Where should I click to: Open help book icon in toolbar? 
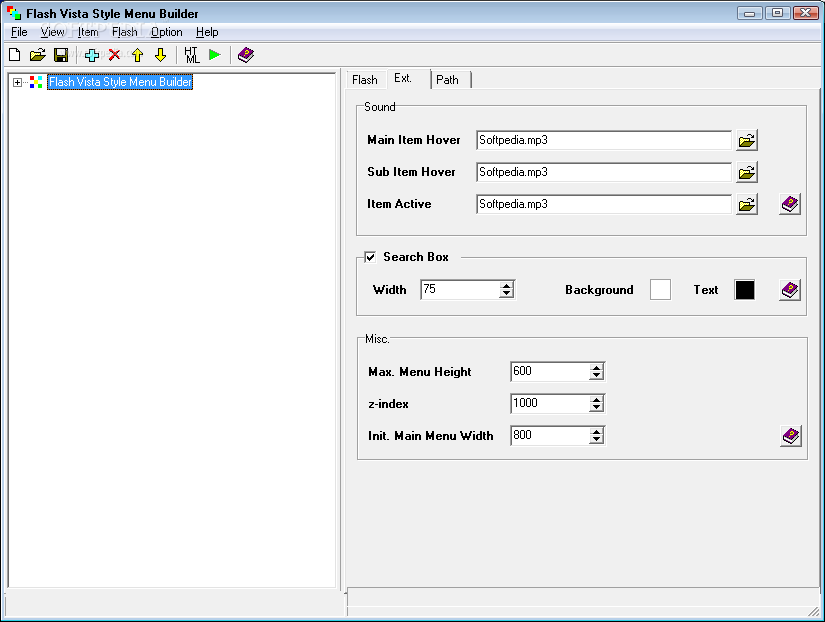point(246,55)
